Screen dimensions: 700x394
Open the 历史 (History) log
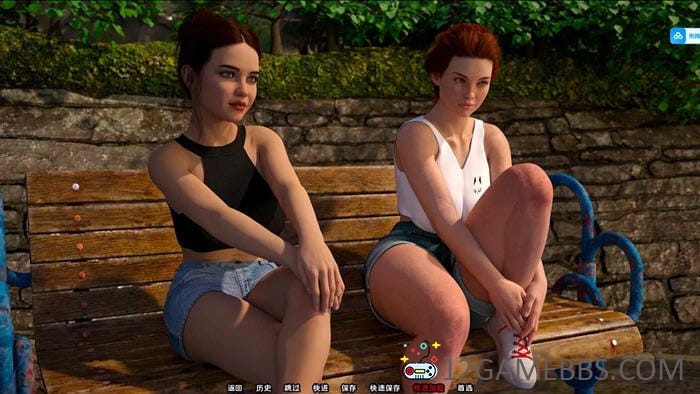[x=263, y=388]
